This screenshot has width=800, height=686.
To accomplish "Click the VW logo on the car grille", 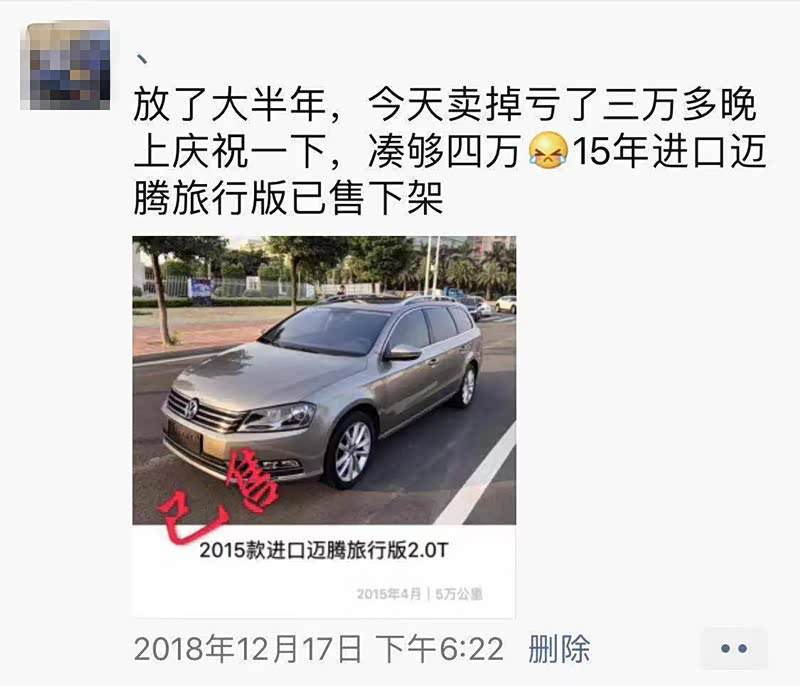I will pyautogui.click(x=191, y=409).
